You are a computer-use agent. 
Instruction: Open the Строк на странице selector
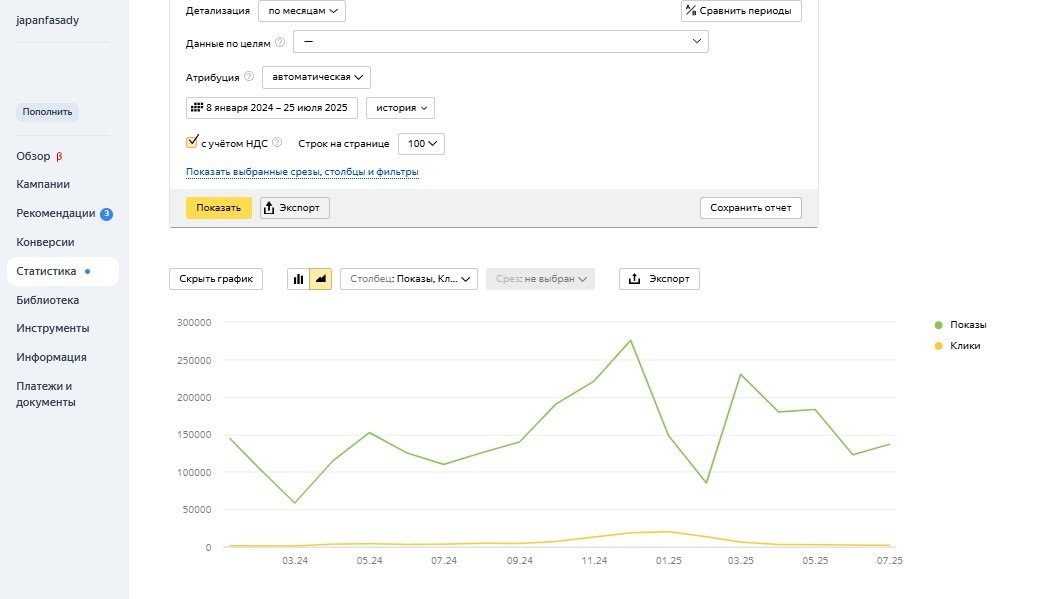pyautogui.click(x=421, y=144)
